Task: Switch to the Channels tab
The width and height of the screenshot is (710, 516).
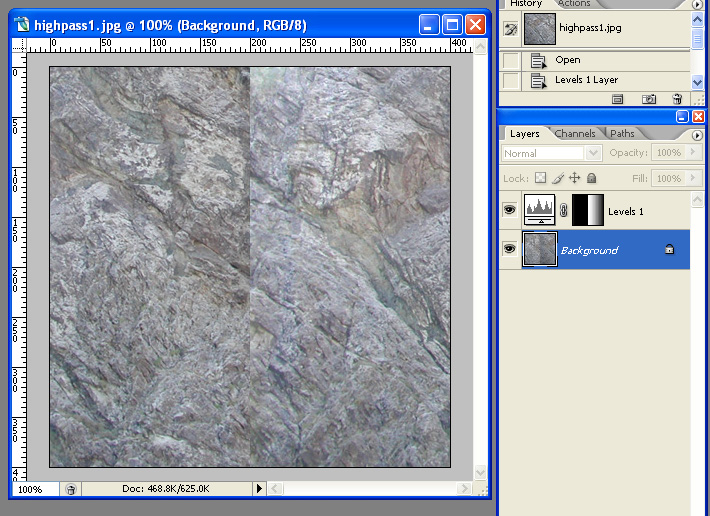Action: tap(575, 134)
